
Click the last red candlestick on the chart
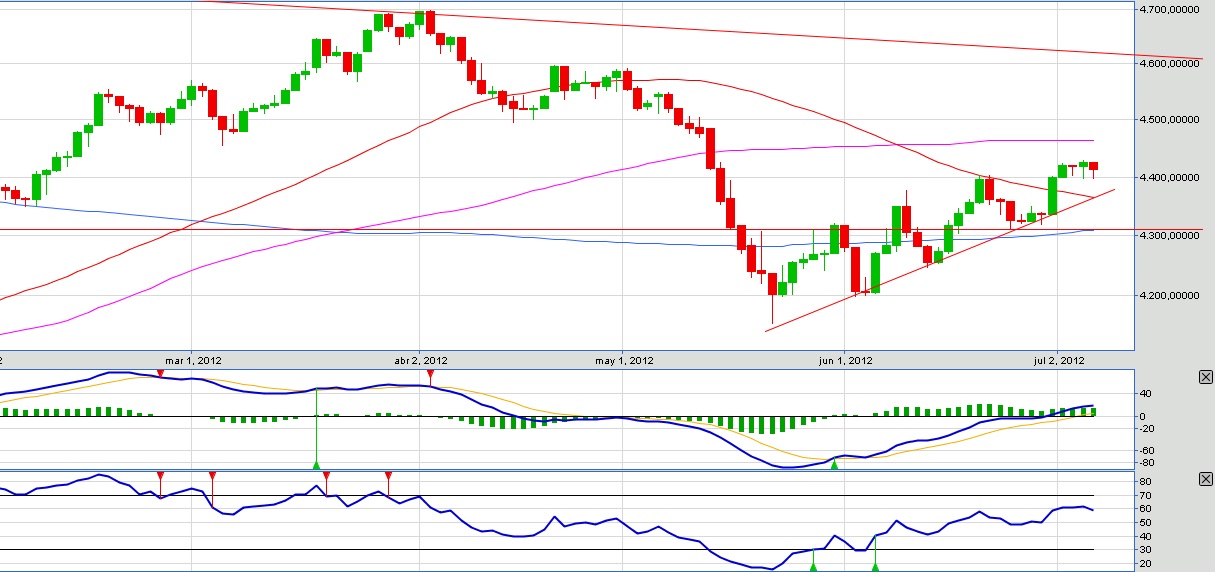click(1094, 166)
